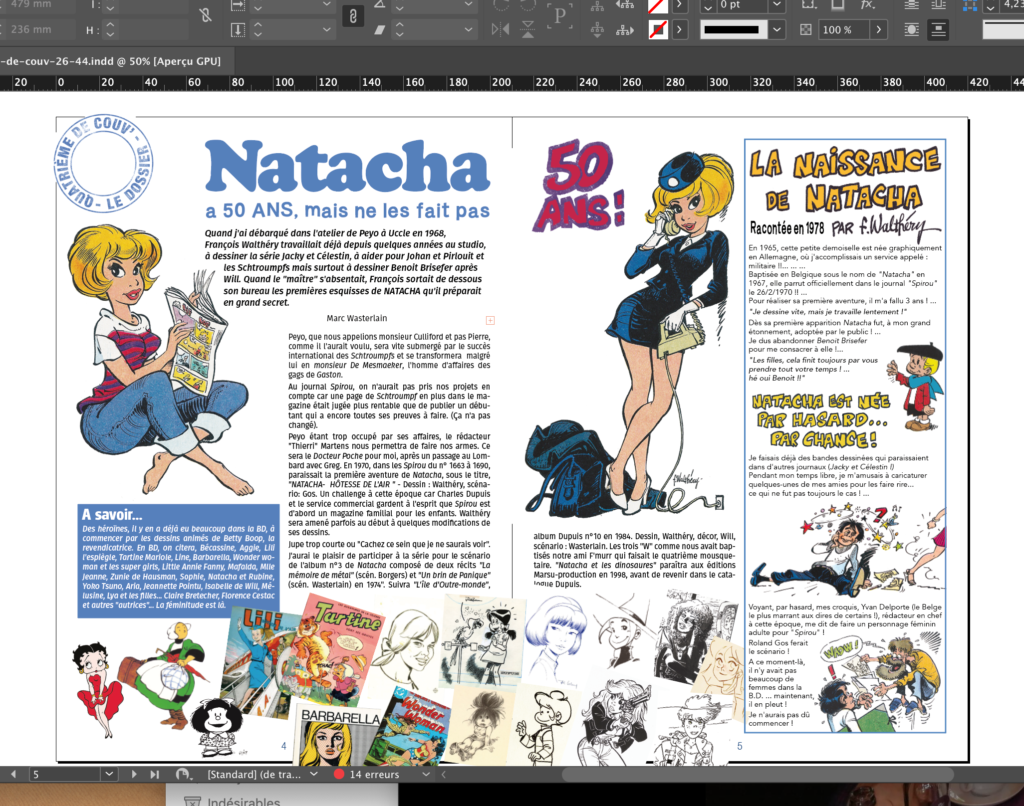Click the shear X angle icon
Screen dimensions: 1024x806
tap(379, 29)
